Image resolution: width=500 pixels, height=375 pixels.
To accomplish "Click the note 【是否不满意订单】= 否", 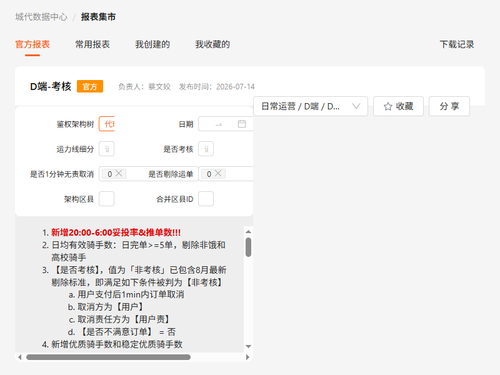I will point(127,332).
